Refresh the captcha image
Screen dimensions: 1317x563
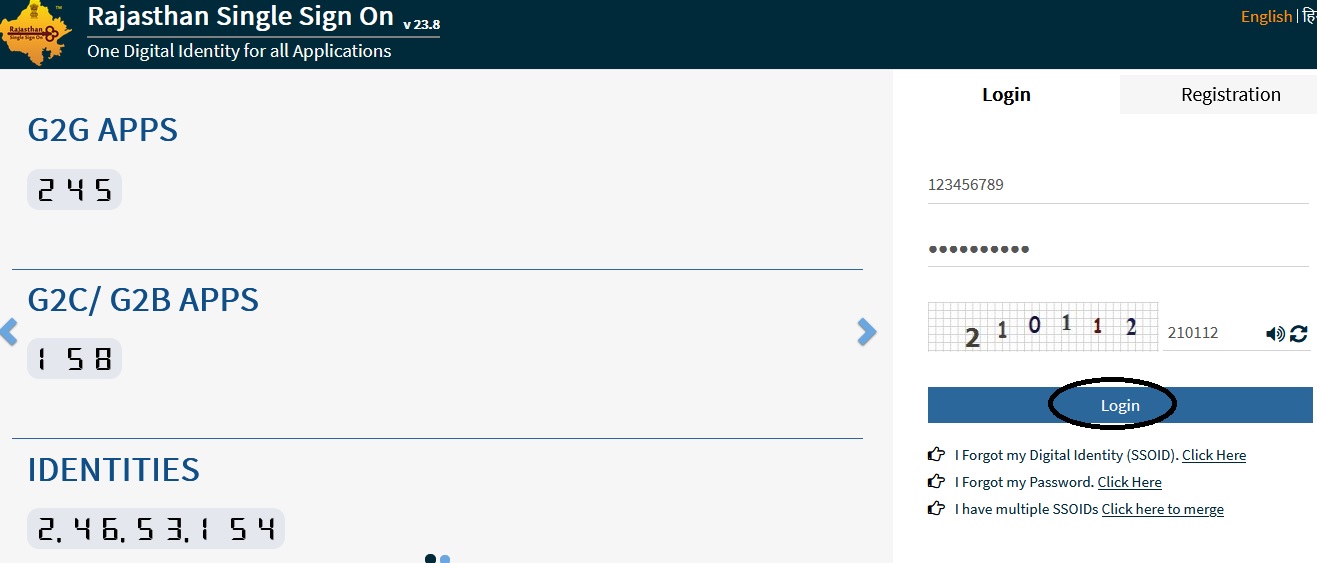1299,334
